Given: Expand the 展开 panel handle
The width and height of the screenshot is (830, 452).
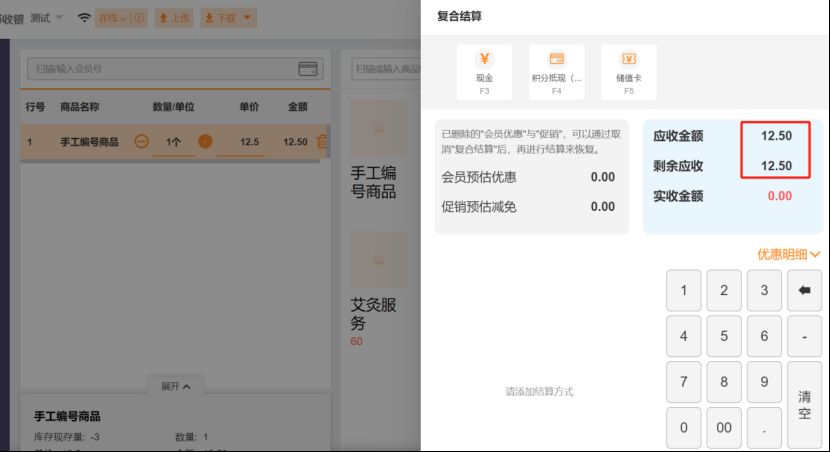Looking at the screenshot, I should pos(176,386).
